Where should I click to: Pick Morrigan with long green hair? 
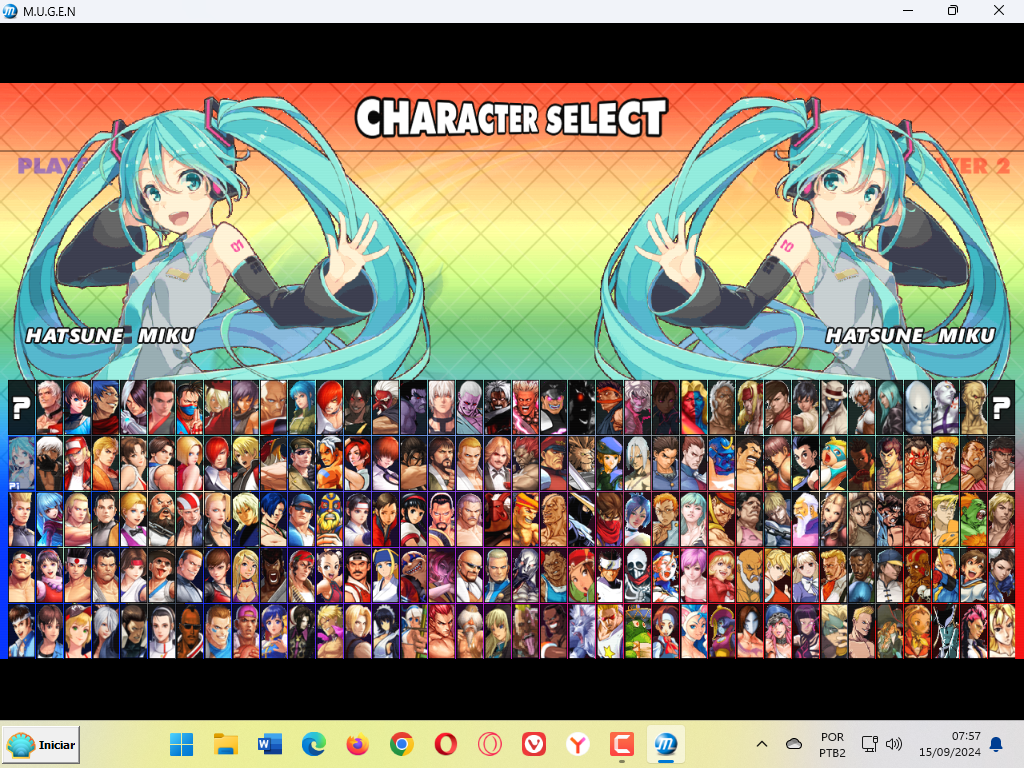coord(694,520)
